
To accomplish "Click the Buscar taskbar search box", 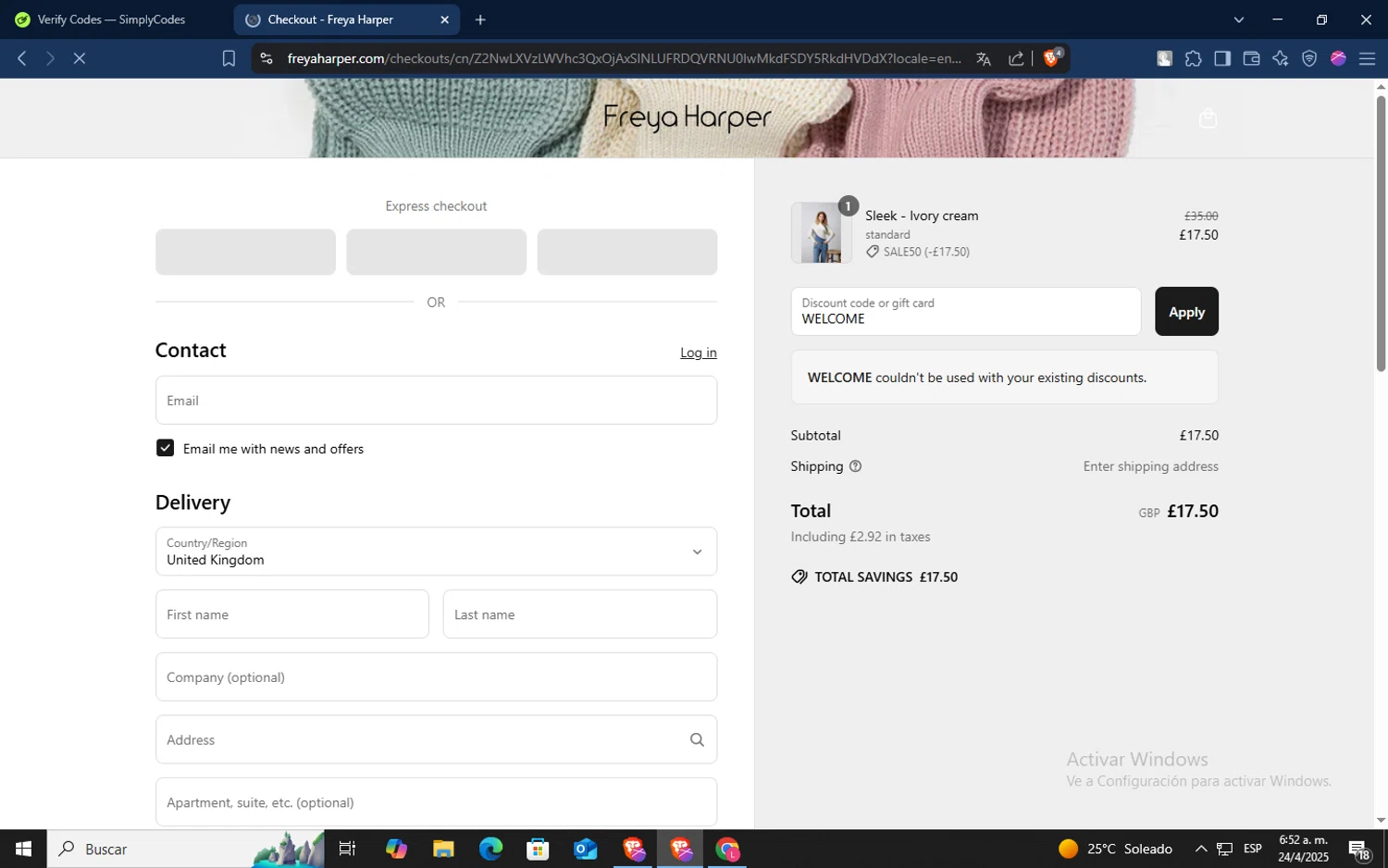I will [x=185, y=849].
